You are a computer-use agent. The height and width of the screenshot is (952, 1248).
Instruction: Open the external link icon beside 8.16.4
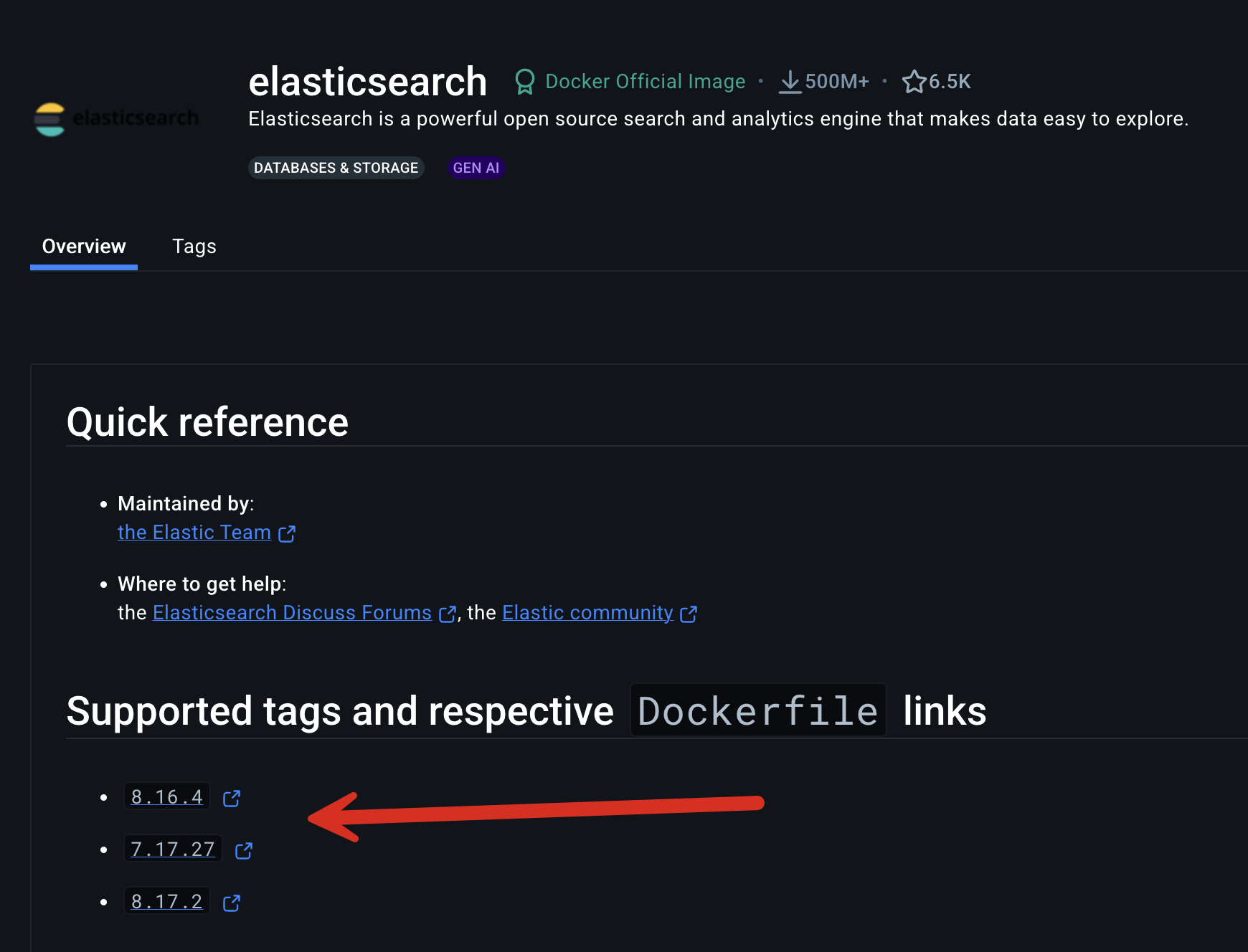click(231, 798)
